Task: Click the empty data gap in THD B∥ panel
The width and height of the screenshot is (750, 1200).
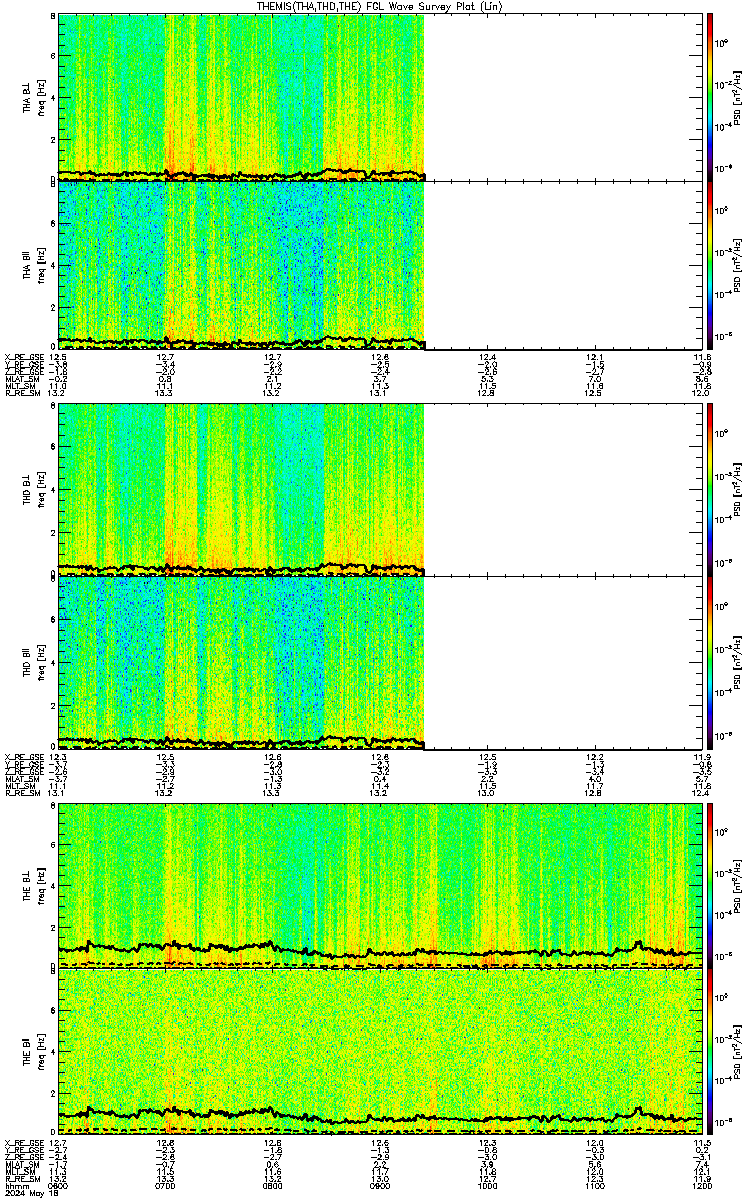Action: coord(562,661)
